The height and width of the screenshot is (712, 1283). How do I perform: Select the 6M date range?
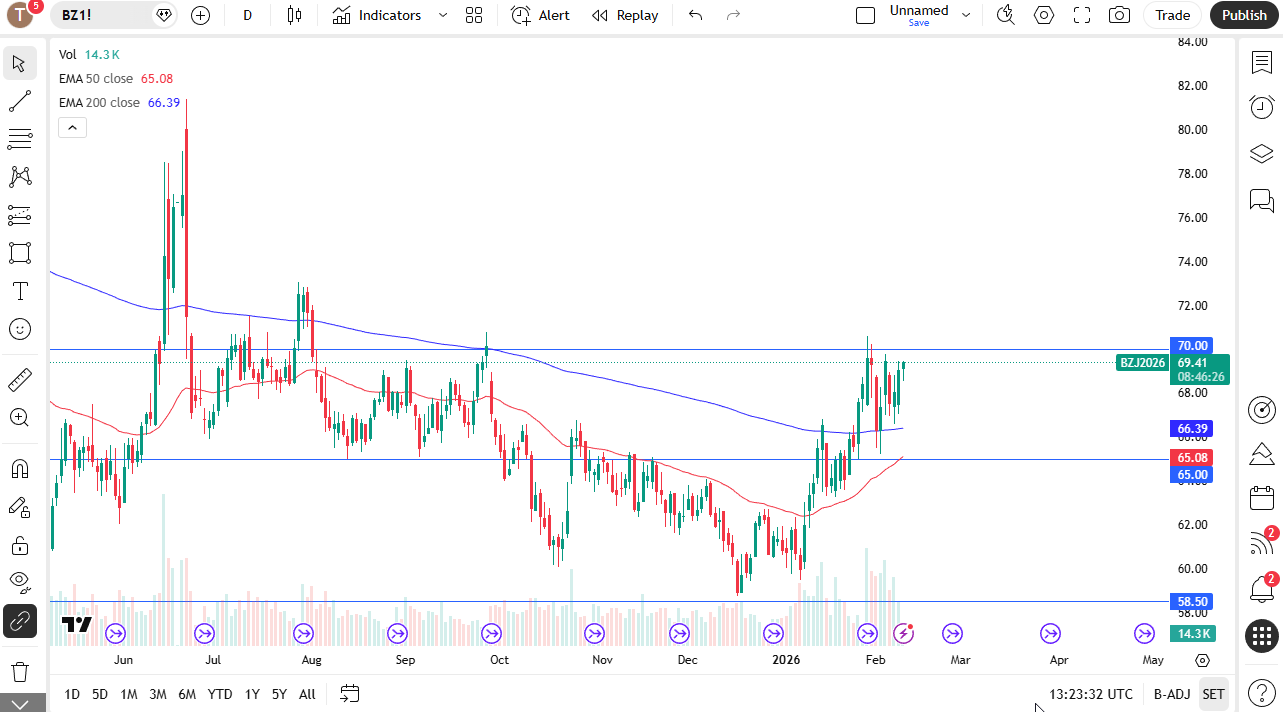point(187,694)
